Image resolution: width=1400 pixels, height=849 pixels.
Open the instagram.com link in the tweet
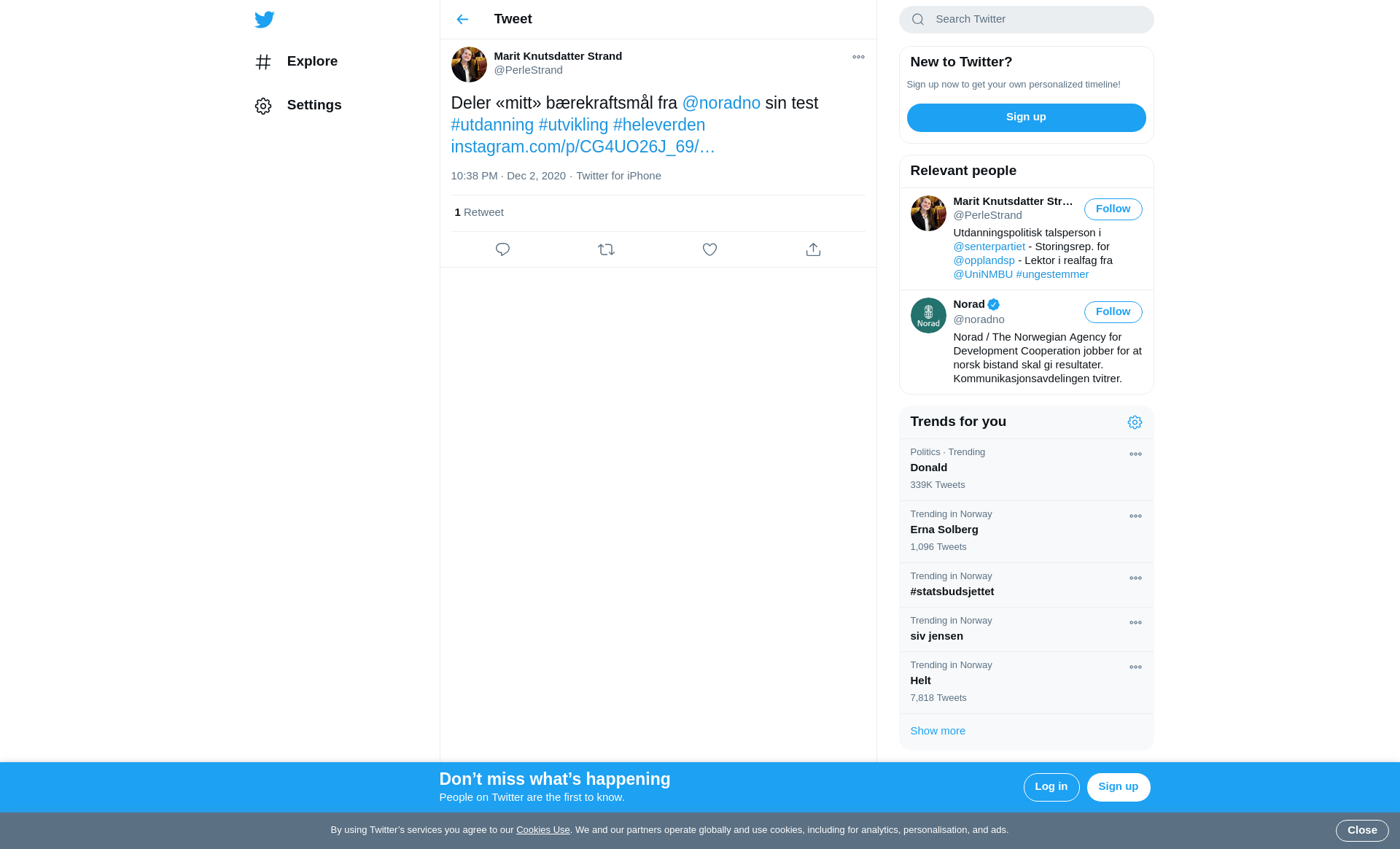coord(583,147)
